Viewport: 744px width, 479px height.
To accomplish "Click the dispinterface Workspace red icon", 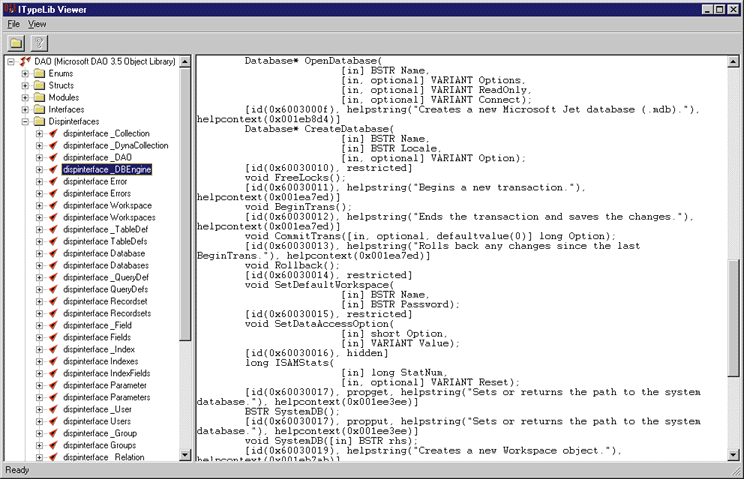I will pyautogui.click(x=53, y=206).
